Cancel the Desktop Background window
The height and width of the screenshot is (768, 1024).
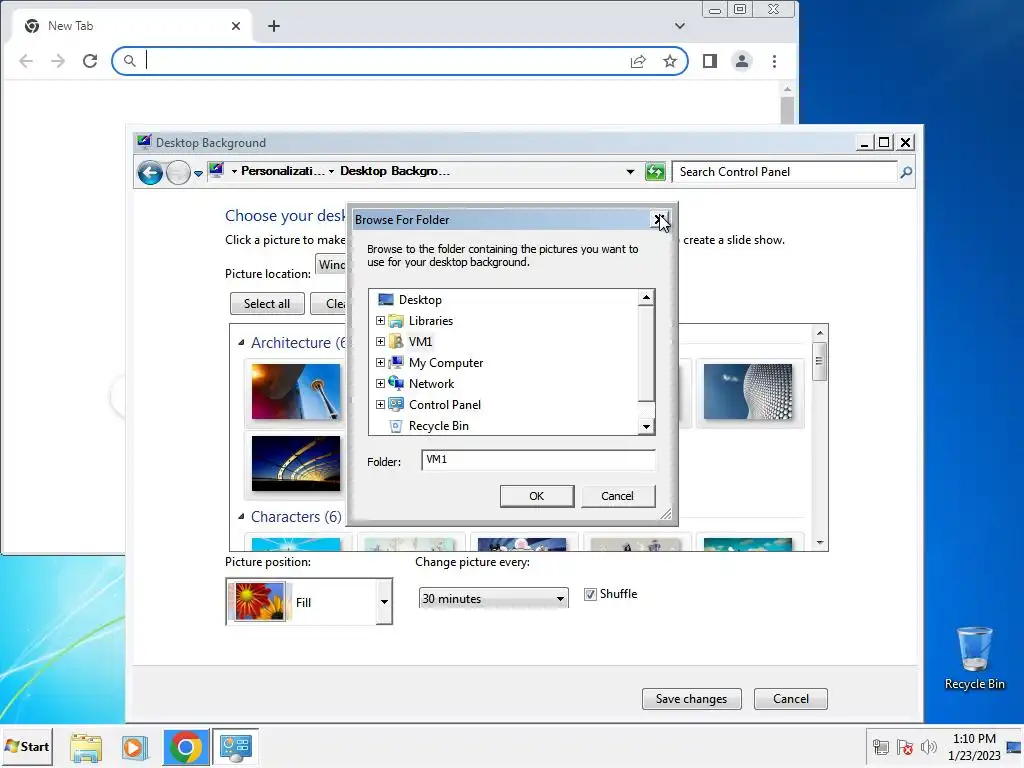pyautogui.click(x=790, y=699)
